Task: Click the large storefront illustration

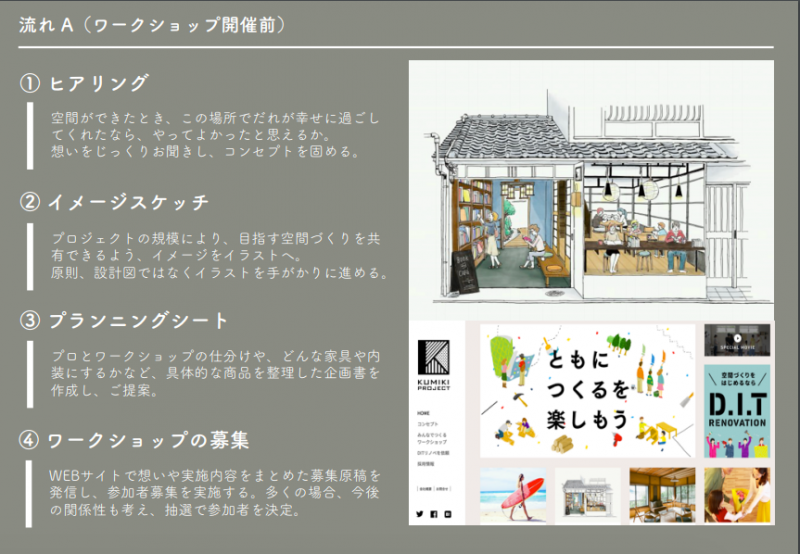Action: point(590,190)
